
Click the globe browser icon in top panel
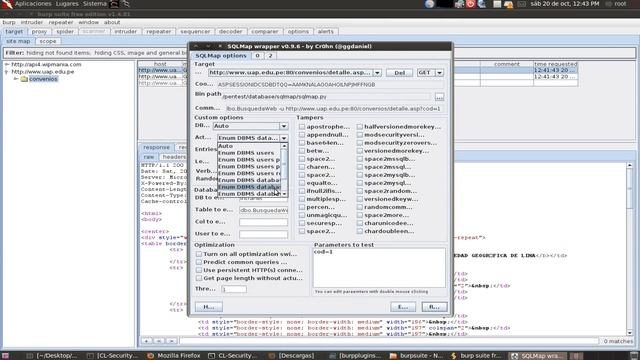pyautogui.click(x=429, y=4)
